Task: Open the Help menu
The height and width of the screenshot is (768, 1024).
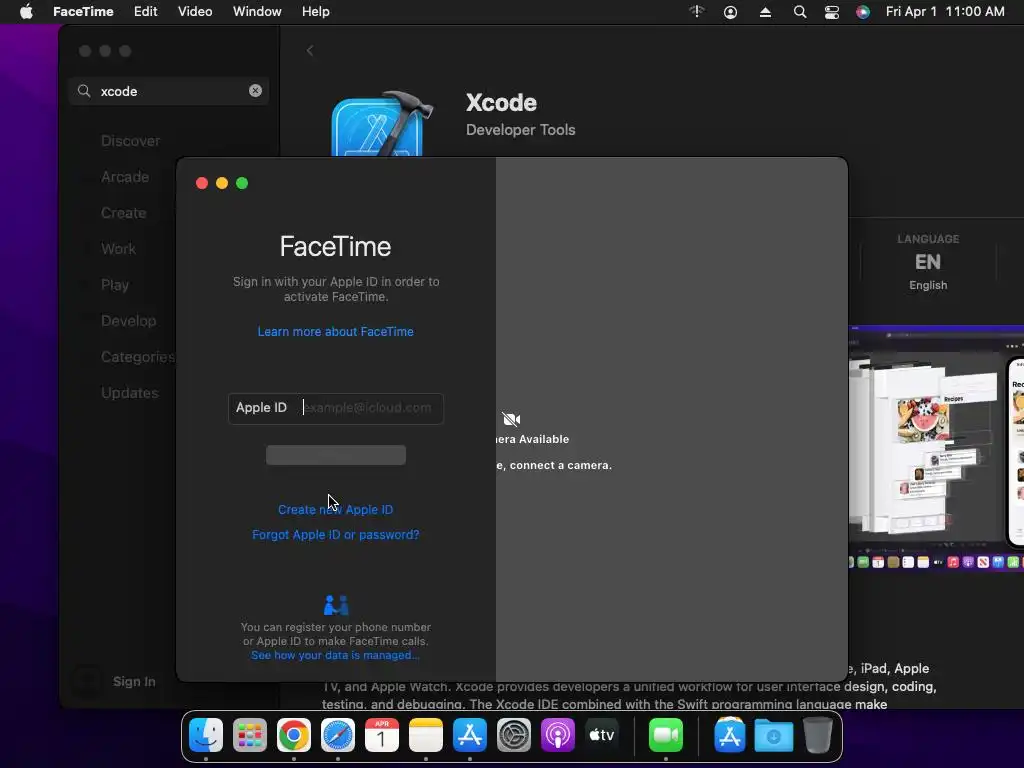Action: (315, 12)
